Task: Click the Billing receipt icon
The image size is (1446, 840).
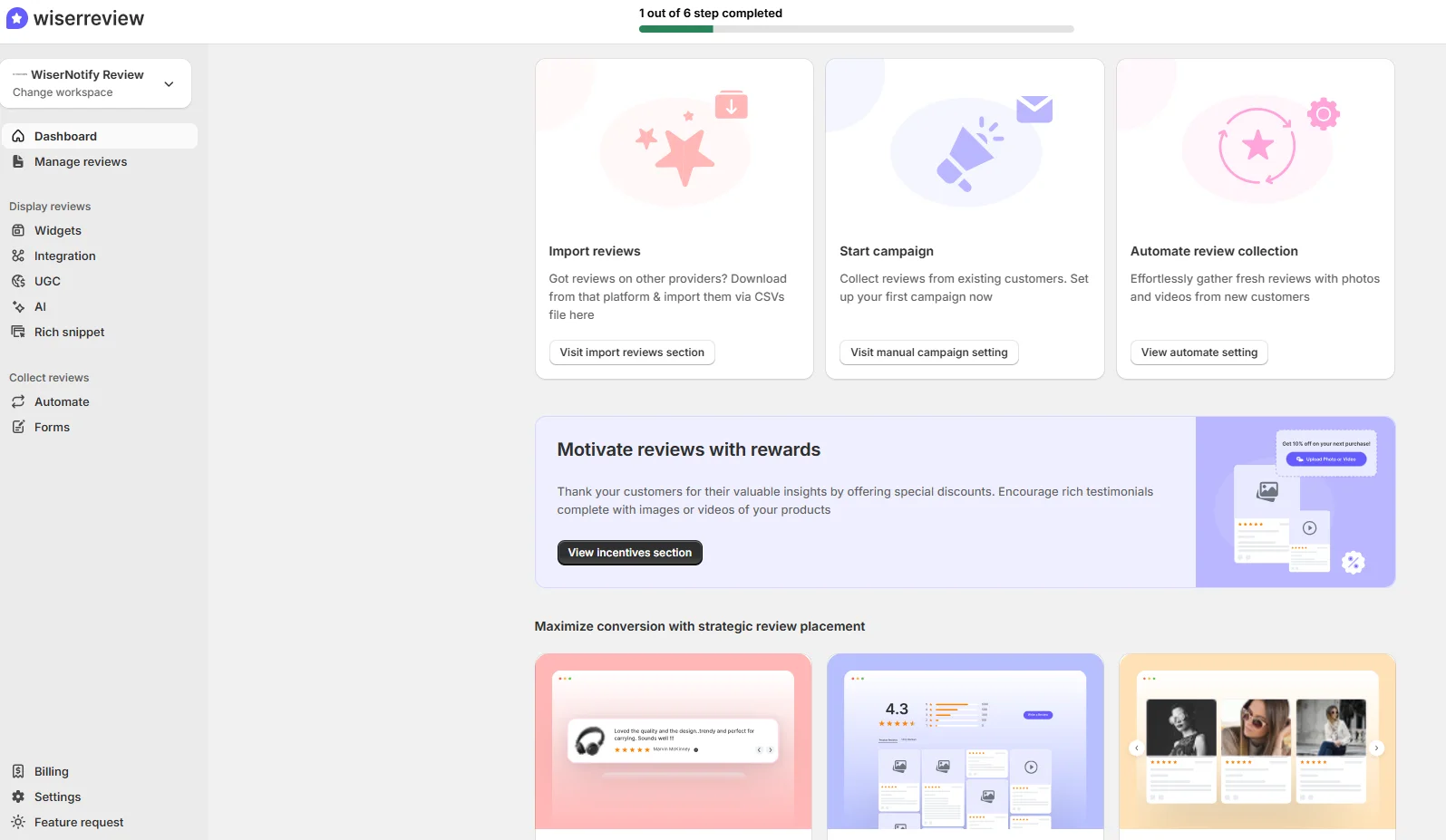Action: [x=18, y=771]
